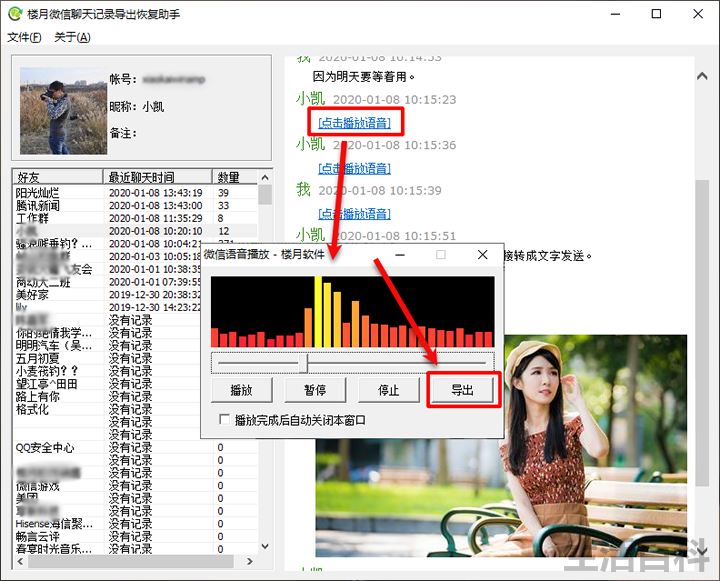The height and width of the screenshot is (581, 720).
Task: Click the 停止 button in voice player
Action: tap(388, 390)
